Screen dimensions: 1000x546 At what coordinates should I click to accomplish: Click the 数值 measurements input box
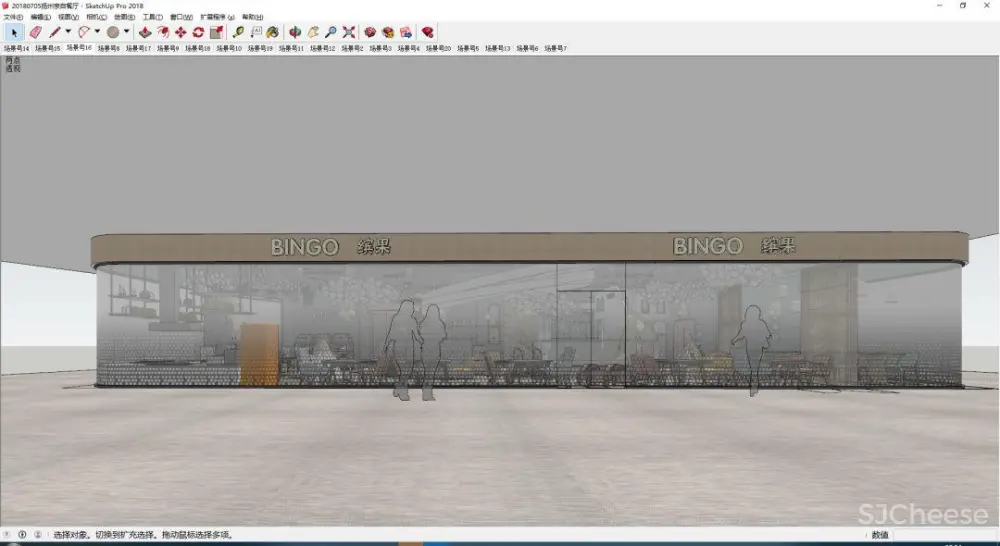click(x=930, y=535)
